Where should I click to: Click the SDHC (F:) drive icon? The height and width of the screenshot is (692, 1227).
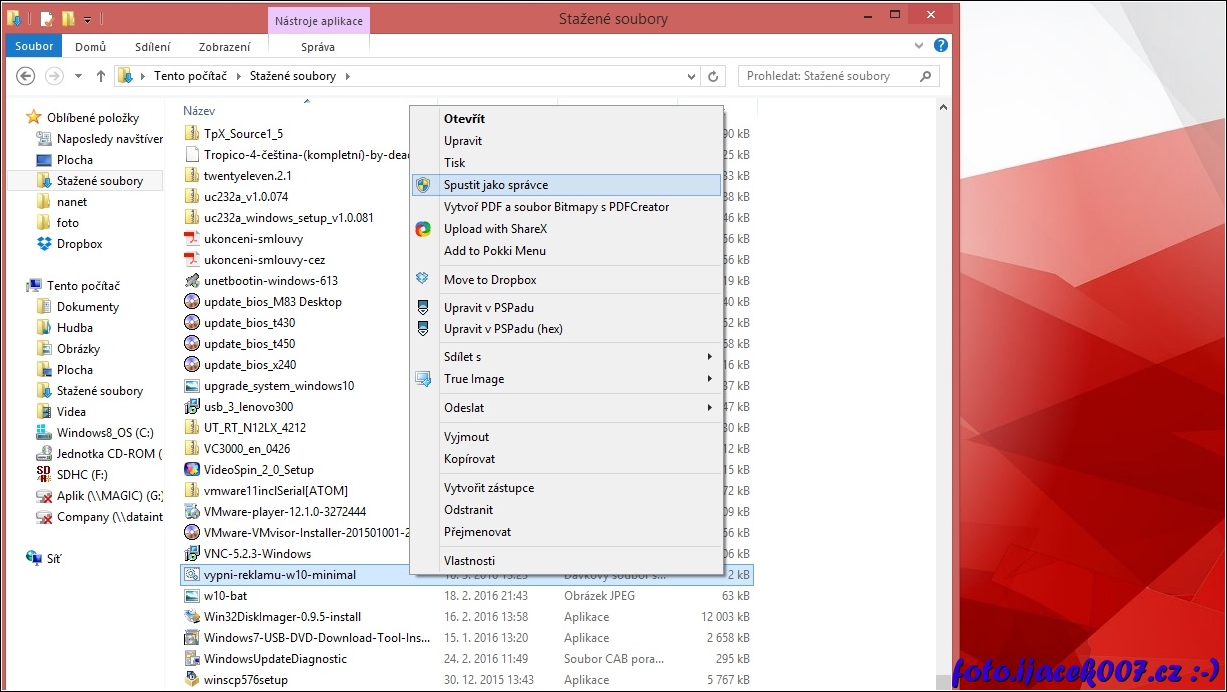pos(44,475)
